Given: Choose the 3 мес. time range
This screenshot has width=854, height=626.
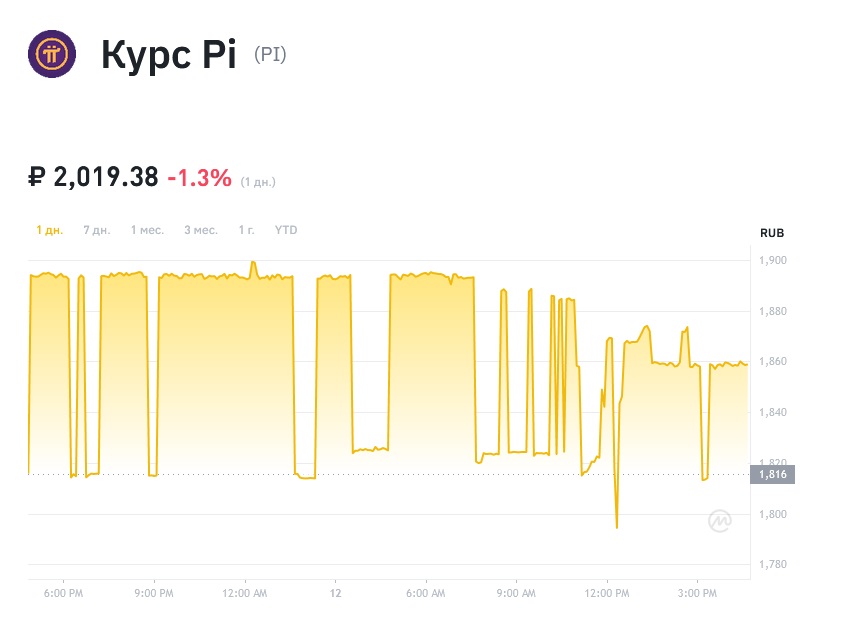Looking at the screenshot, I should tap(201, 230).
